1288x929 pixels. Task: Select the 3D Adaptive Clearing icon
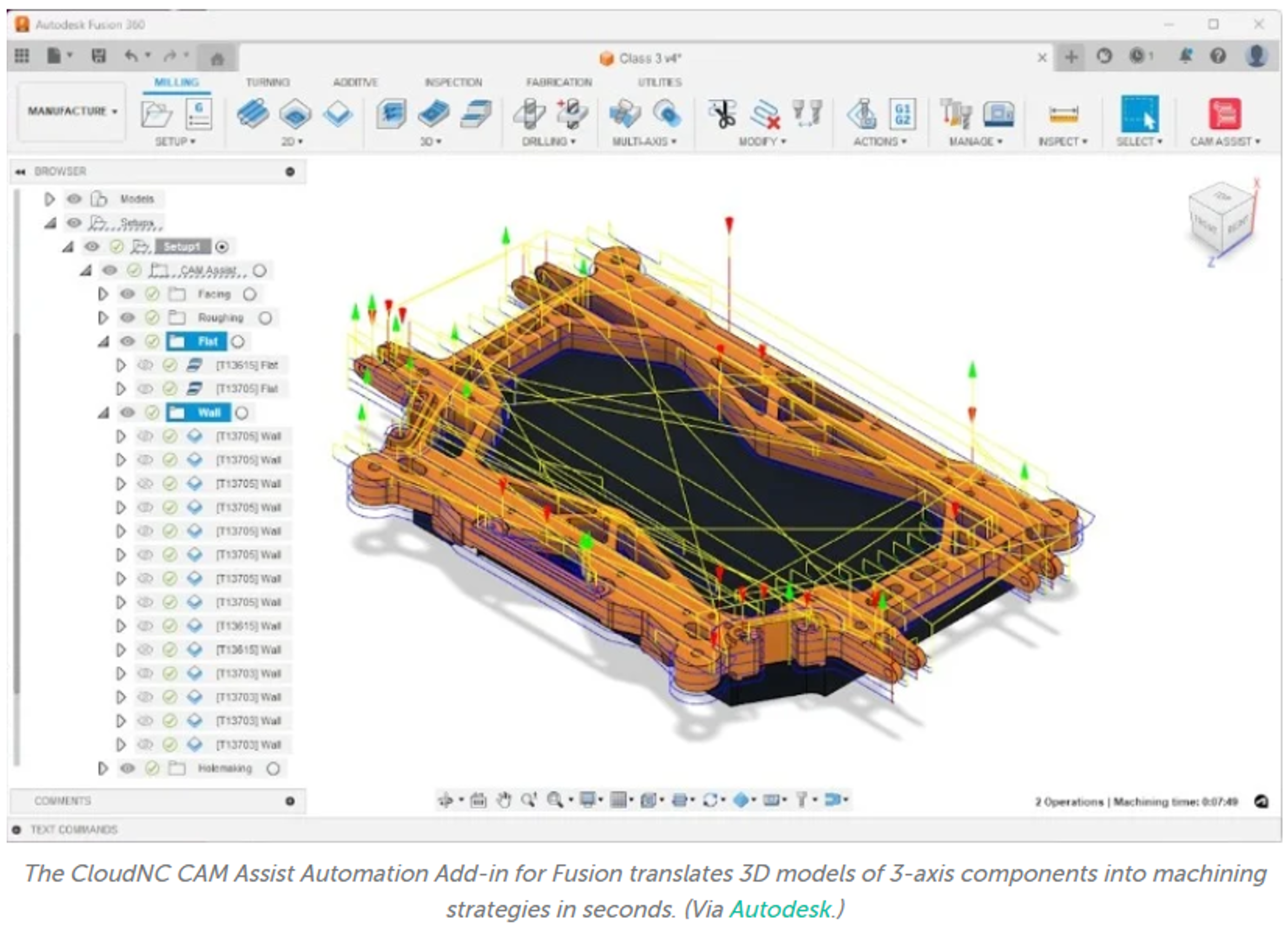[x=391, y=113]
